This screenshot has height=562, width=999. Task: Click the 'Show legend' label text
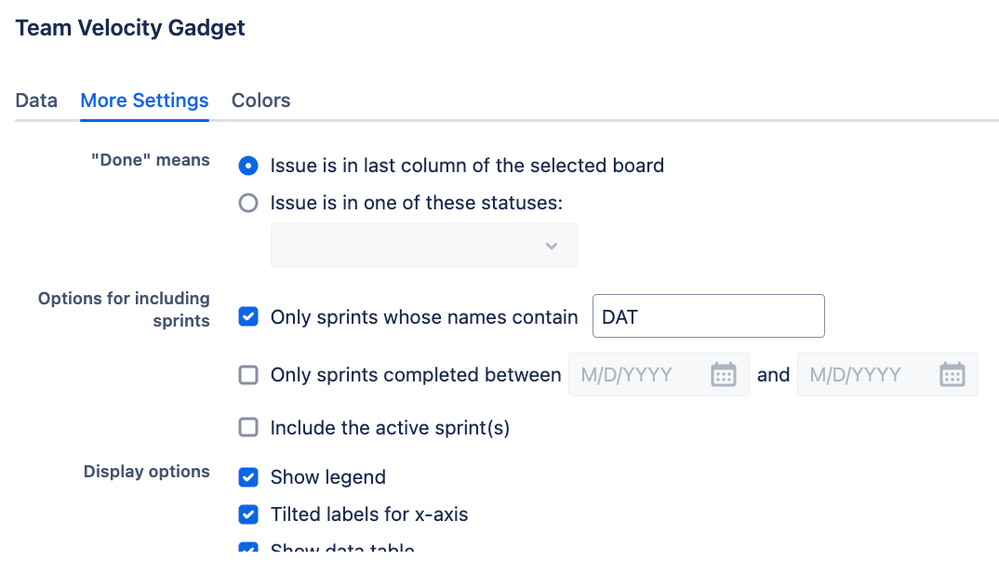[x=328, y=477]
